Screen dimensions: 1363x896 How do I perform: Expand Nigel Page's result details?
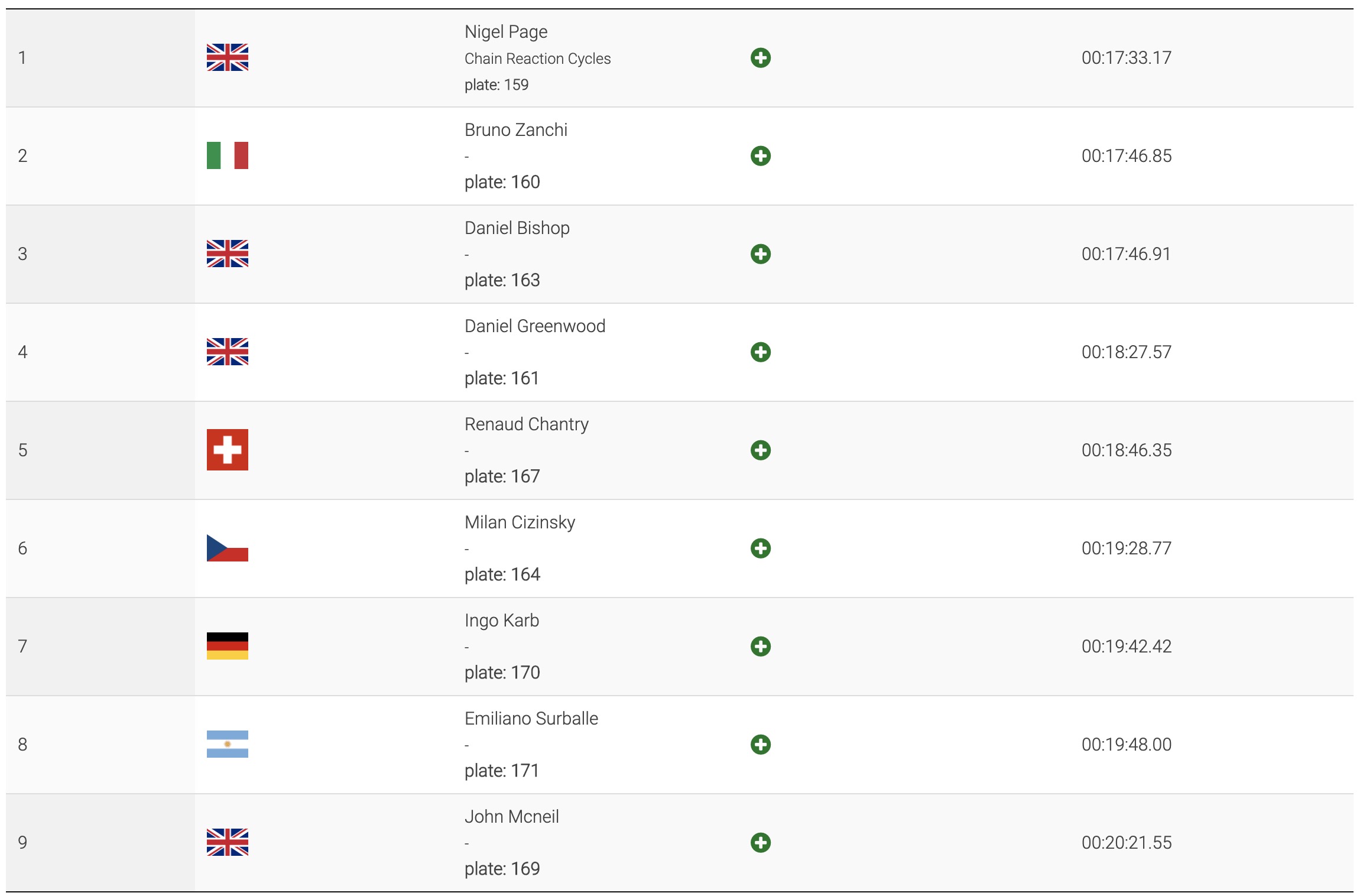[760, 58]
